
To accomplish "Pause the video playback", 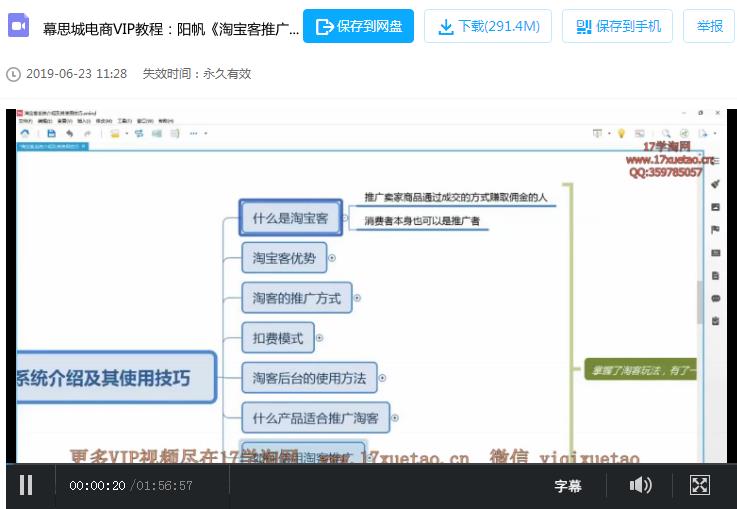I will [26, 485].
